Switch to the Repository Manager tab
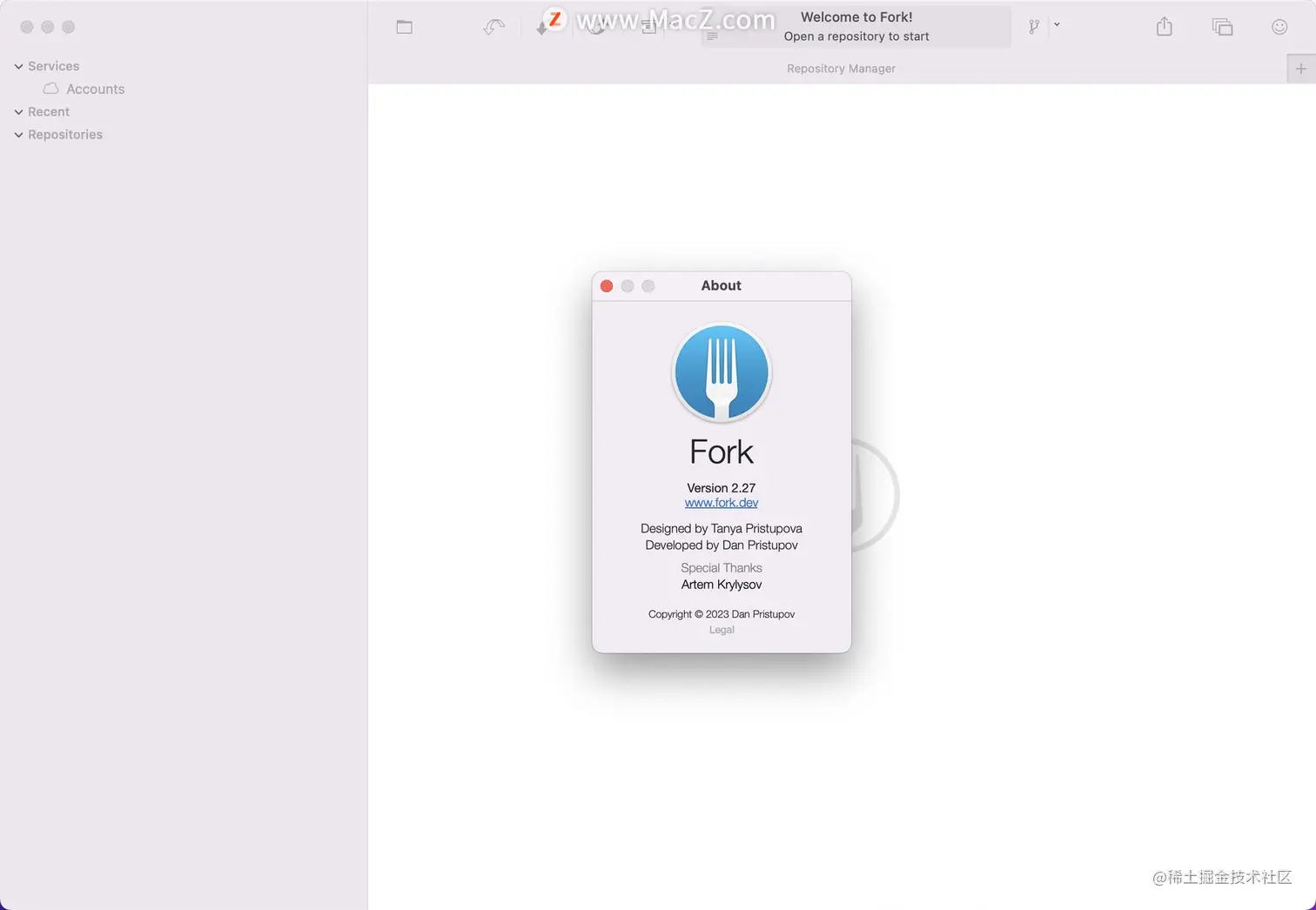This screenshot has height=910, width=1316. click(x=841, y=69)
